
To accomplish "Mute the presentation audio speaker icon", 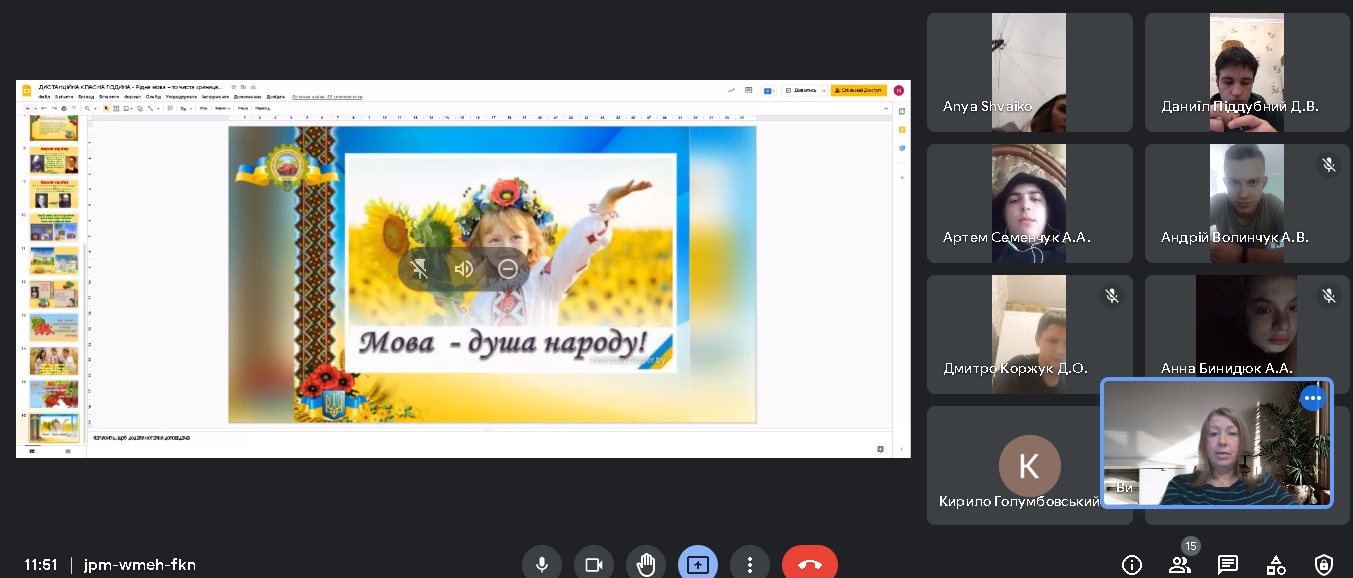I will 463,269.
